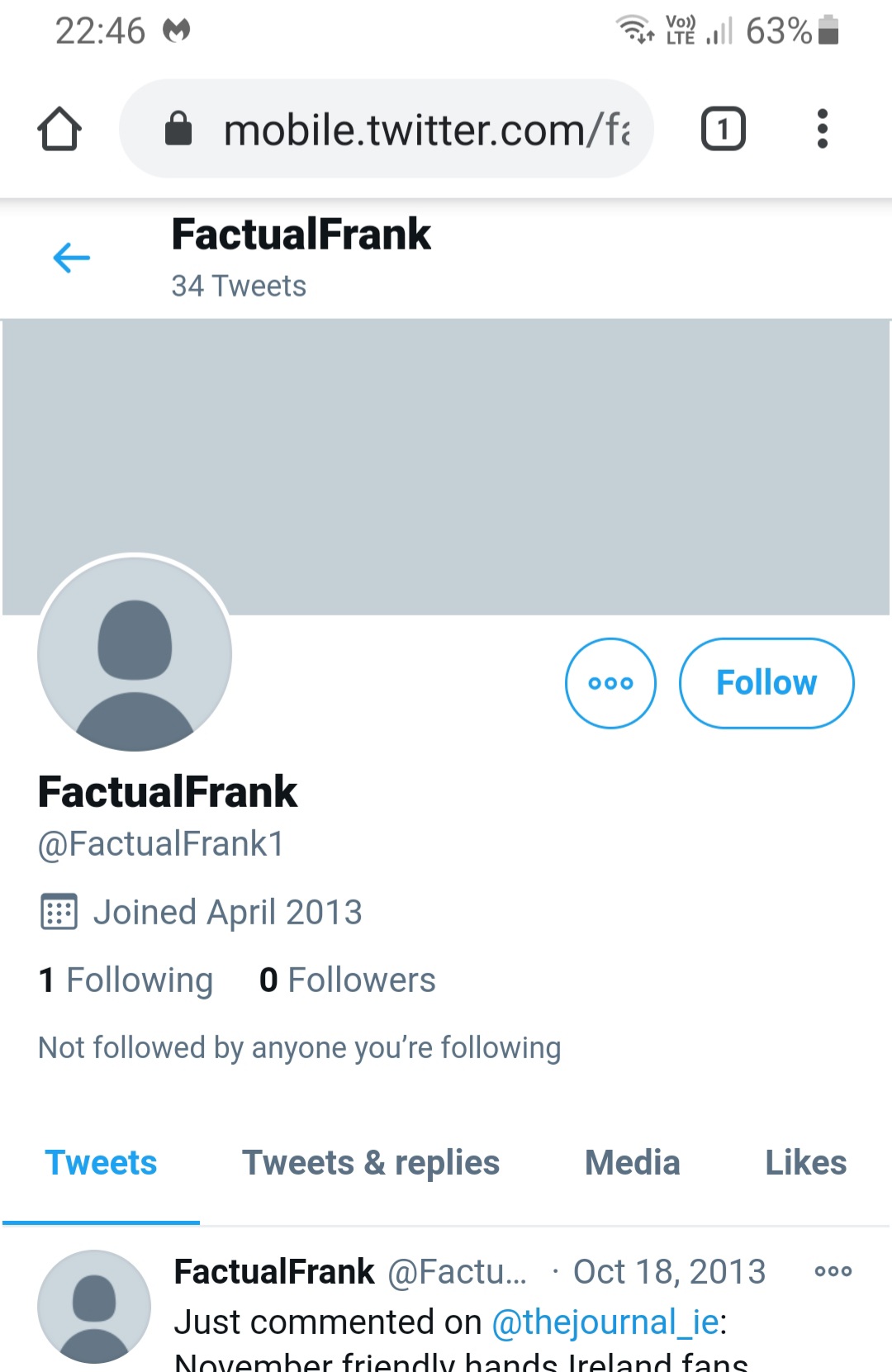Viewport: 892px width, 1372px height.
Task: View FactualFrank's large profile avatar
Action: tap(135, 653)
